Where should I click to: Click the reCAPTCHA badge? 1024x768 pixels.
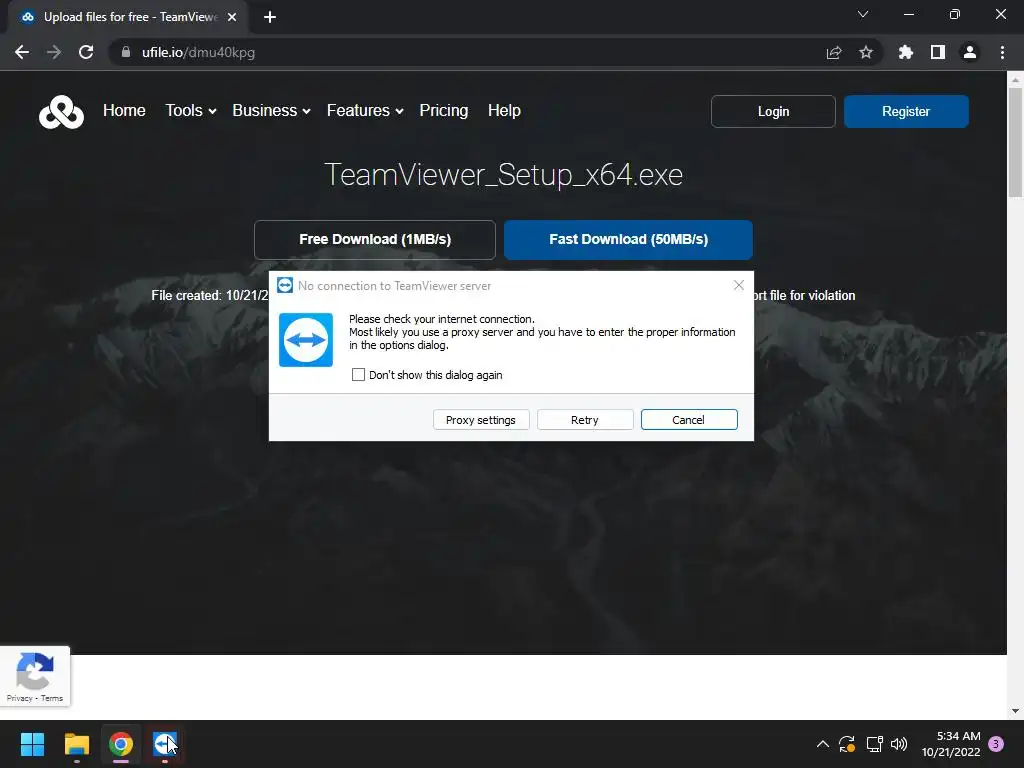click(35, 676)
